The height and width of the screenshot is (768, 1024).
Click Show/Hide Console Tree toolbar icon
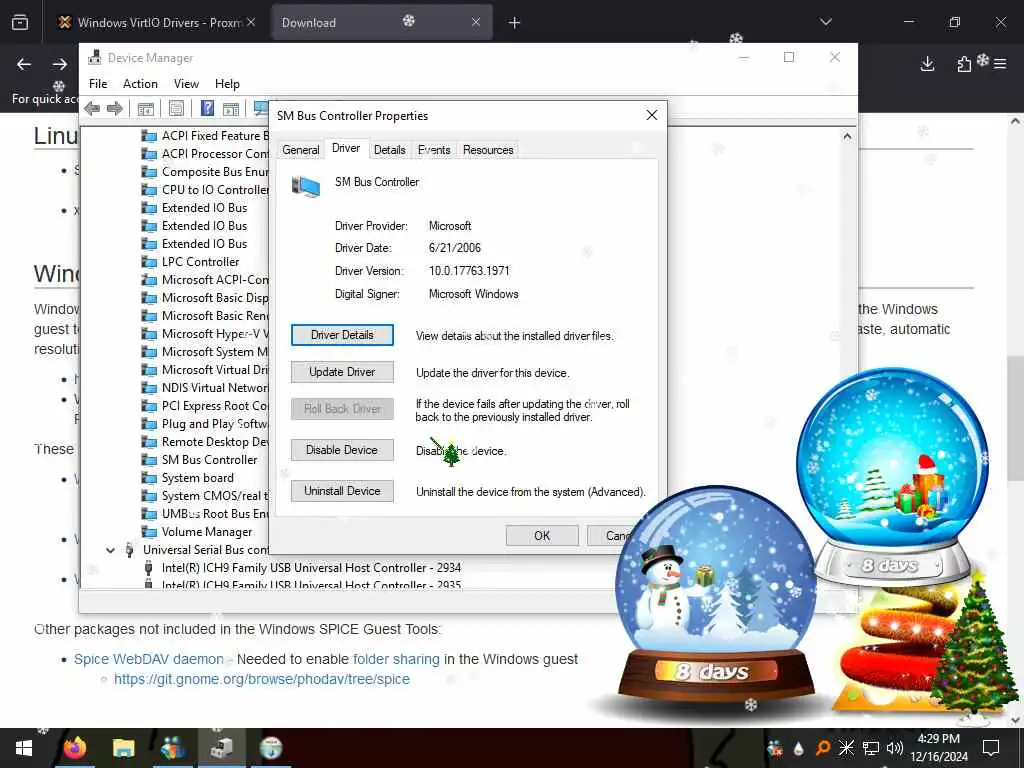click(x=146, y=108)
